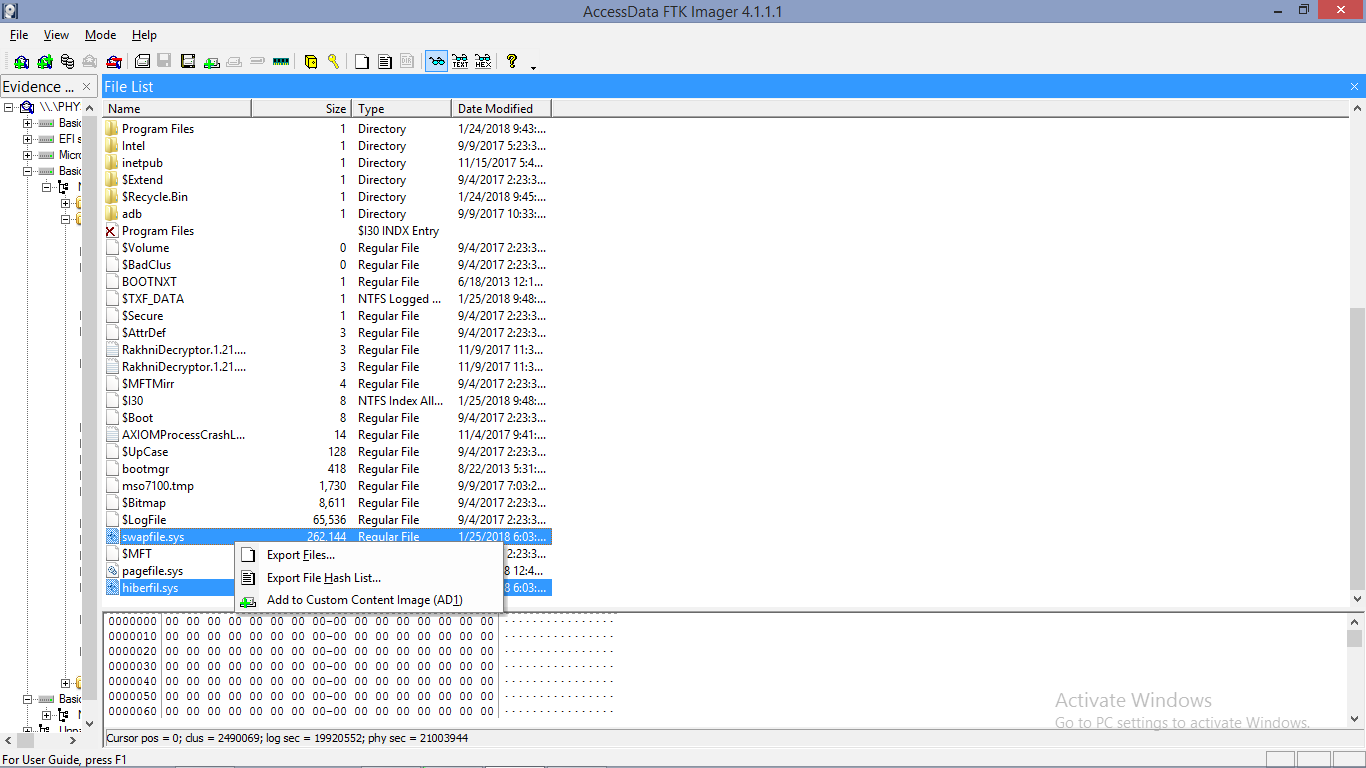This screenshot has width=1366, height=768.
Task: Click Obtain Protected Files yellow safe icon
Action: tap(311, 61)
